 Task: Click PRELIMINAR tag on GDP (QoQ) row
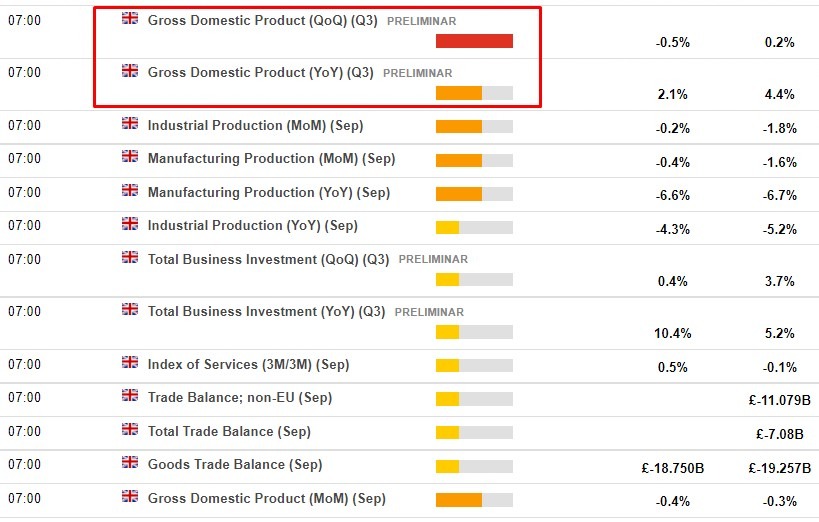pos(422,21)
